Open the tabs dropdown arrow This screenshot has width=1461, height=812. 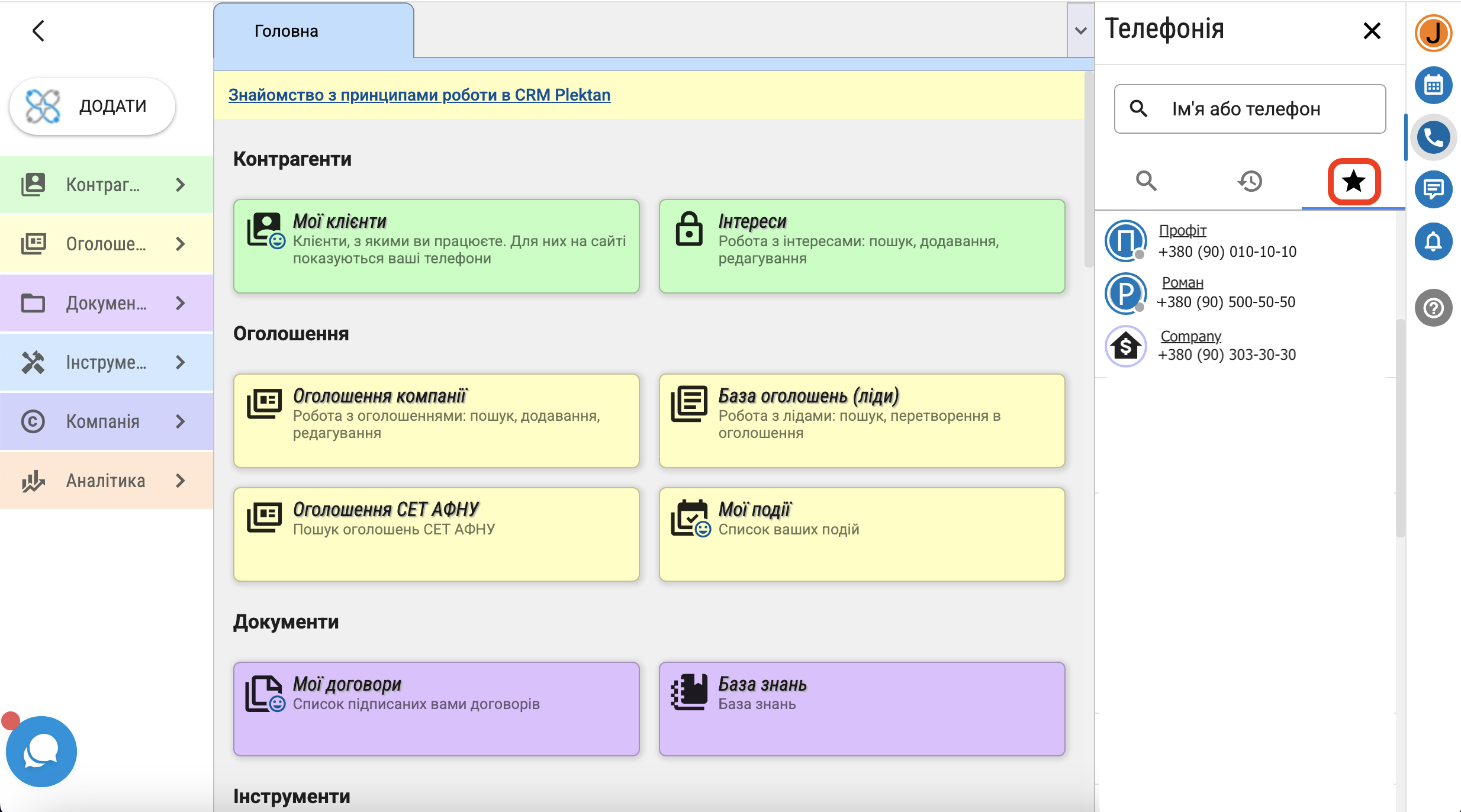click(1080, 31)
